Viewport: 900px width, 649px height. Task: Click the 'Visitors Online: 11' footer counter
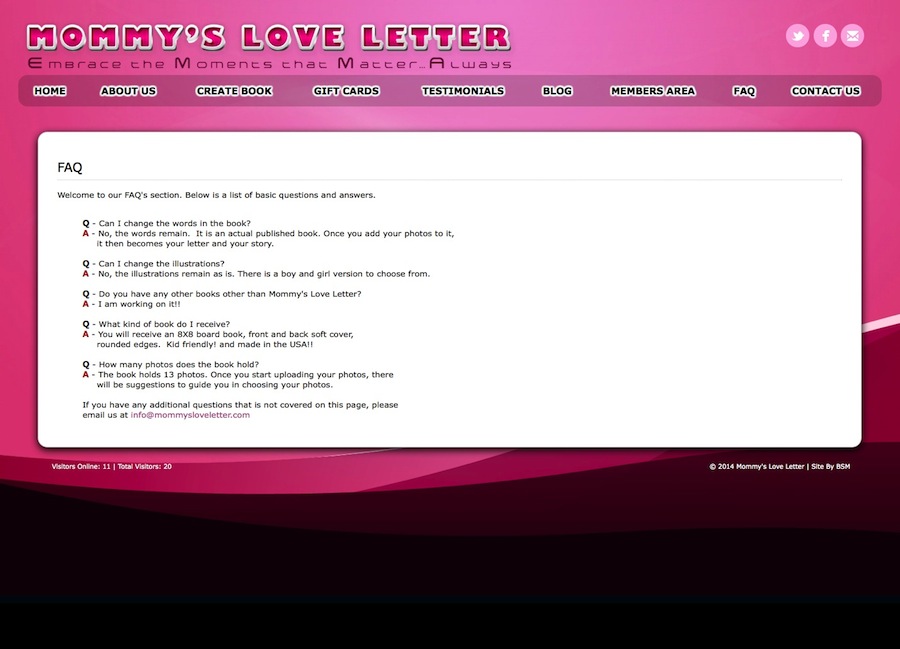(81, 467)
